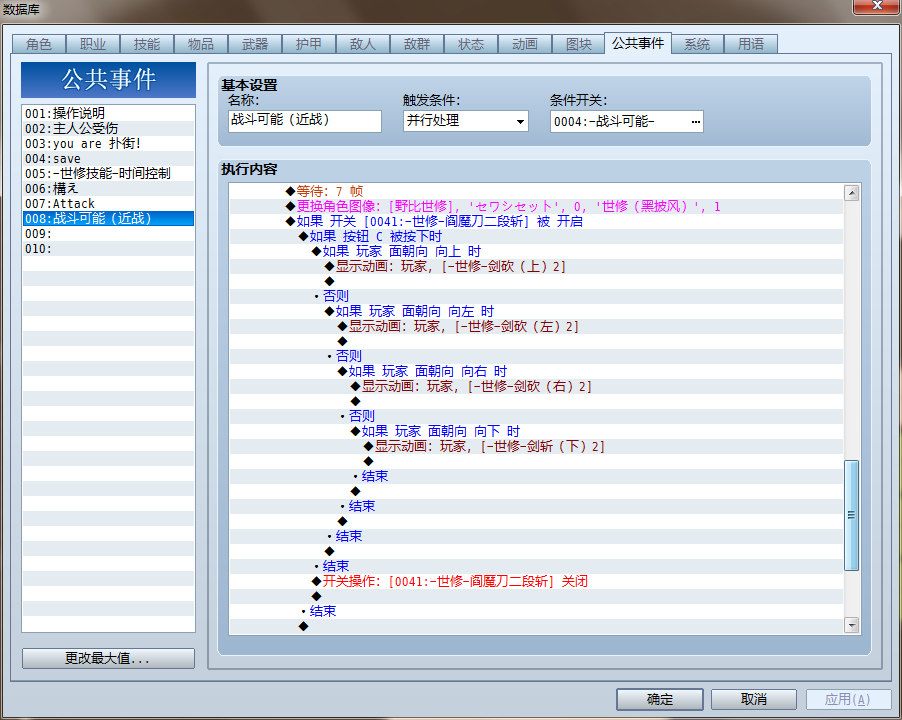Select the 如果 玩家 面朝向 向上 时 line
Image resolution: width=902 pixels, height=720 pixels.
(536, 251)
